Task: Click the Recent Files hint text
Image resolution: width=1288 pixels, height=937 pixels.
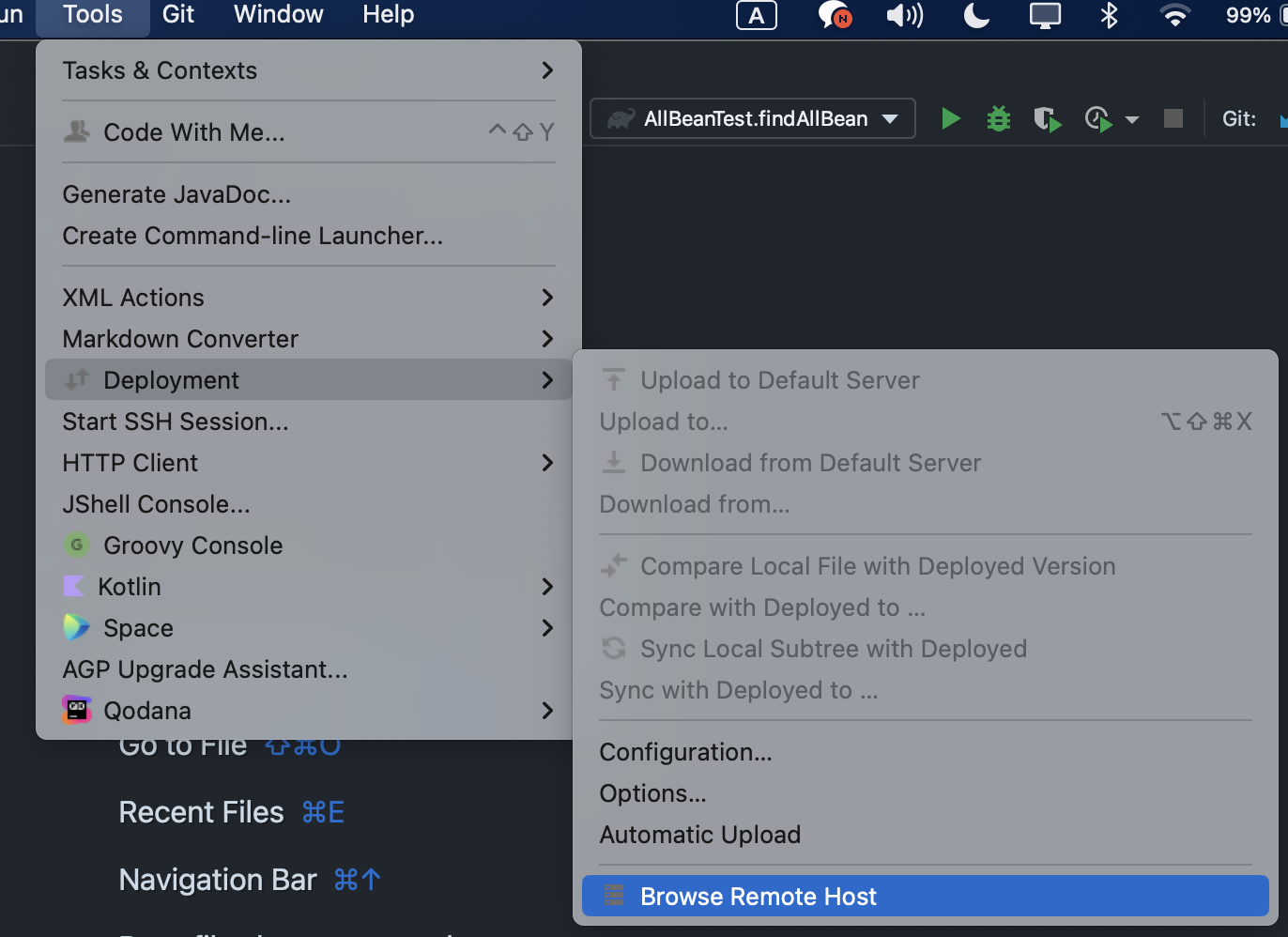Action: tap(201, 812)
